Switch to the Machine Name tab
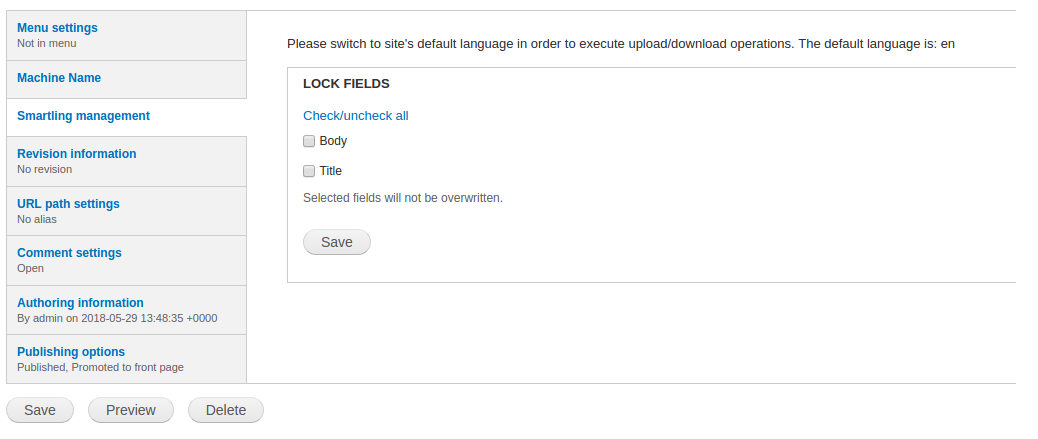Image resolution: width=1038 pixels, height=439 pixels. [x=59, y=78]
